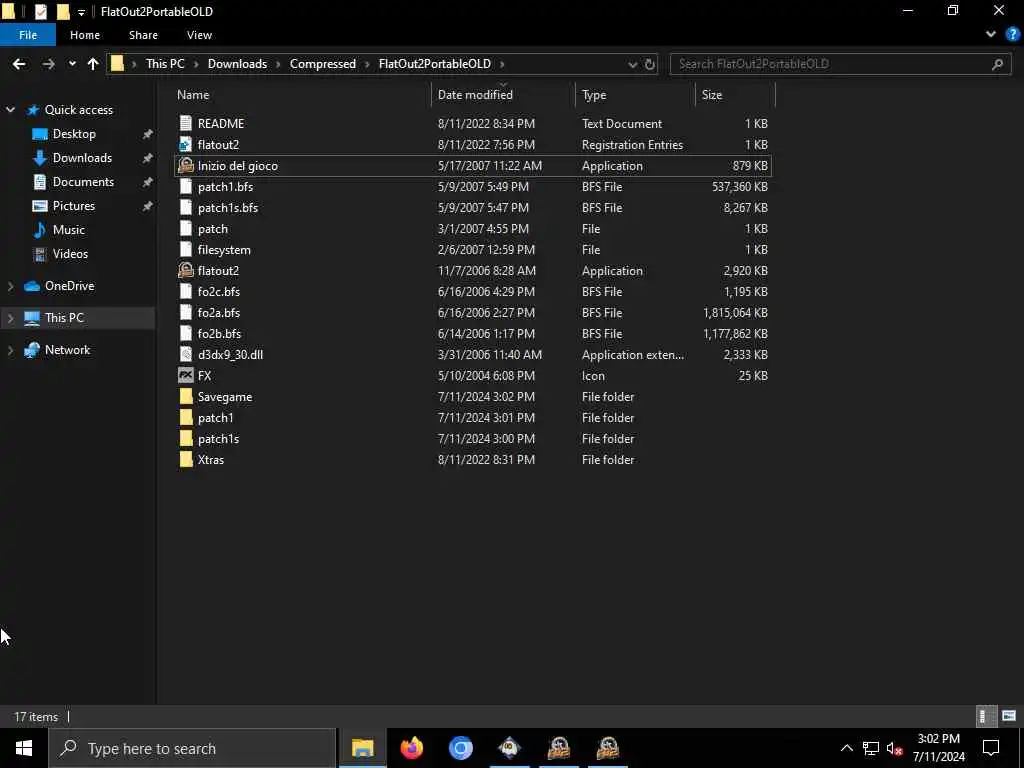Screen dimensions: 1024x768
Task: Refresh the current folder view
Action: coord(650,64)
